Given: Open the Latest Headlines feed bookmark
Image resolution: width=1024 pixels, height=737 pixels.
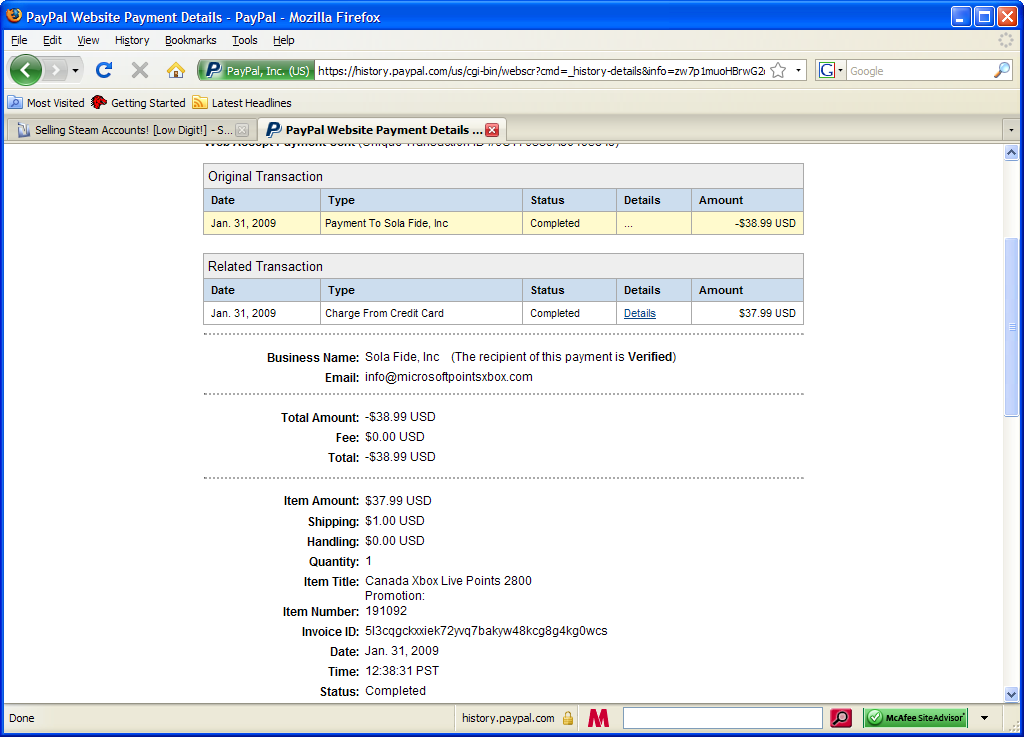Looking at the screenshot, I should point(242,102).
